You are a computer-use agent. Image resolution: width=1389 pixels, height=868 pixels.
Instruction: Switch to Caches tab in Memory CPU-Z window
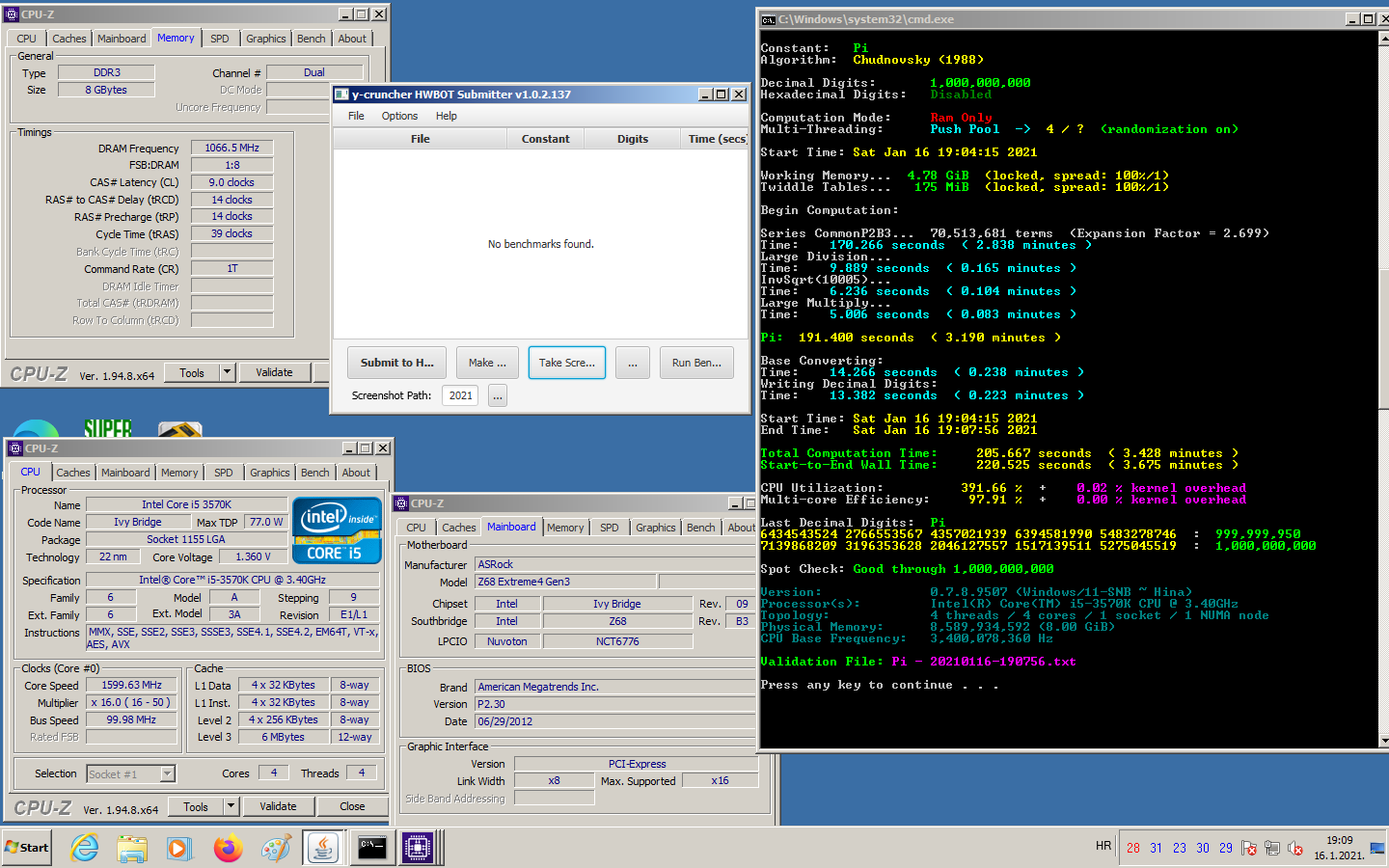[x=69, y=39]
